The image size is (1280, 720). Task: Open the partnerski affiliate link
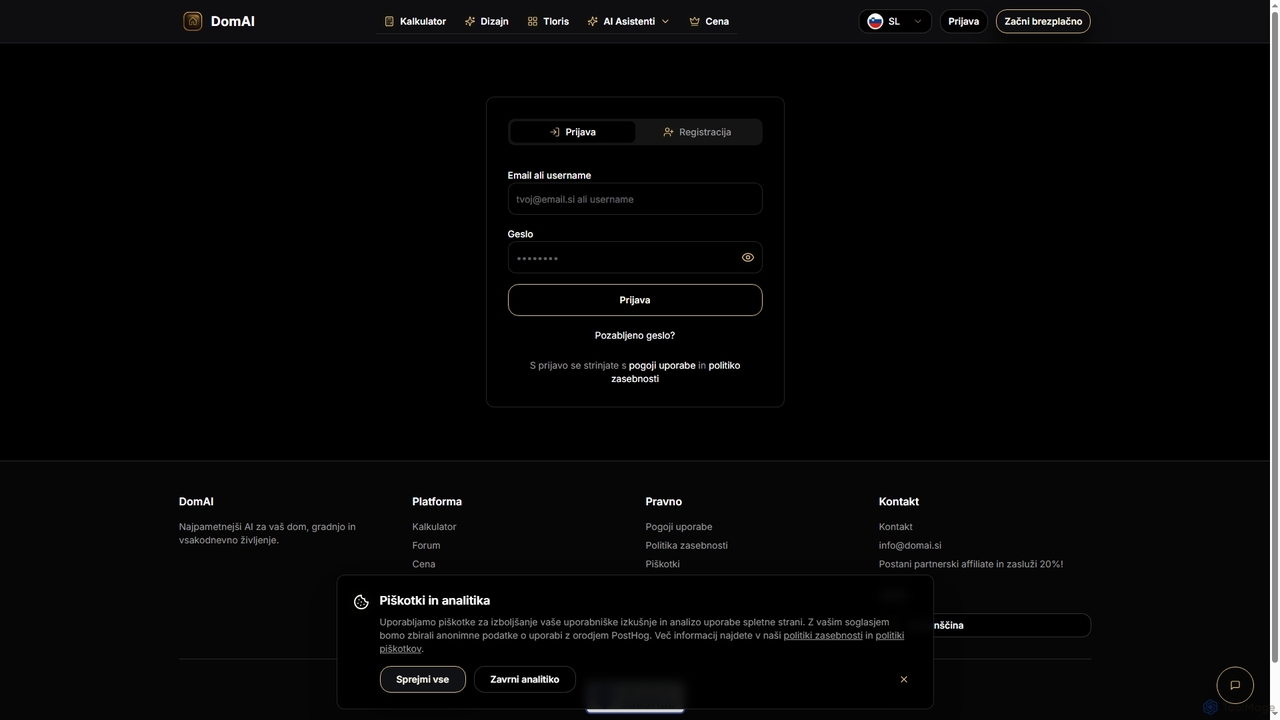971,564
